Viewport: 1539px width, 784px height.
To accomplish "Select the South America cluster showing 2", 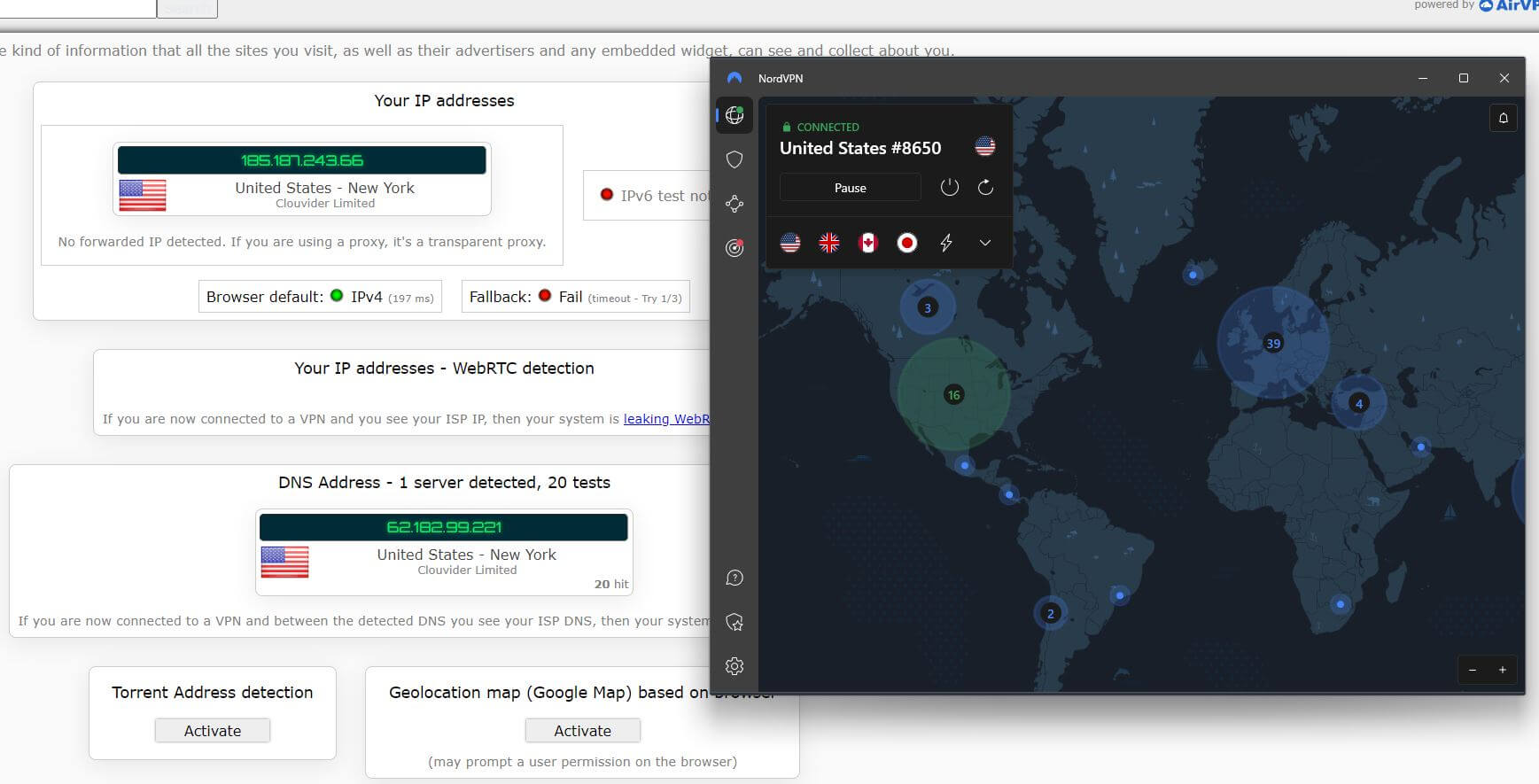I will (x=1050, y=613).
